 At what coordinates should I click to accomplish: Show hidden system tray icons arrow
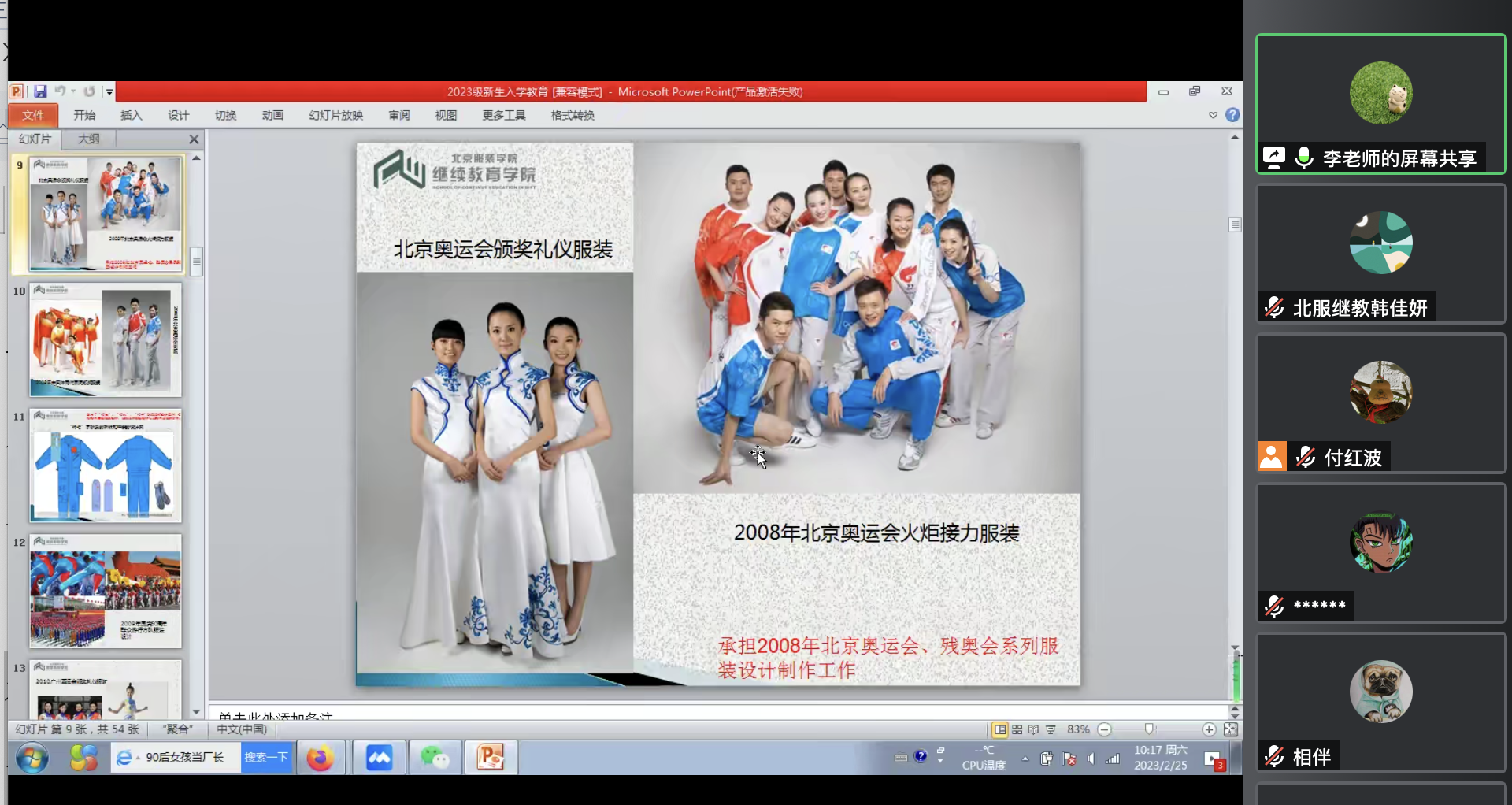pos(1025,759)
